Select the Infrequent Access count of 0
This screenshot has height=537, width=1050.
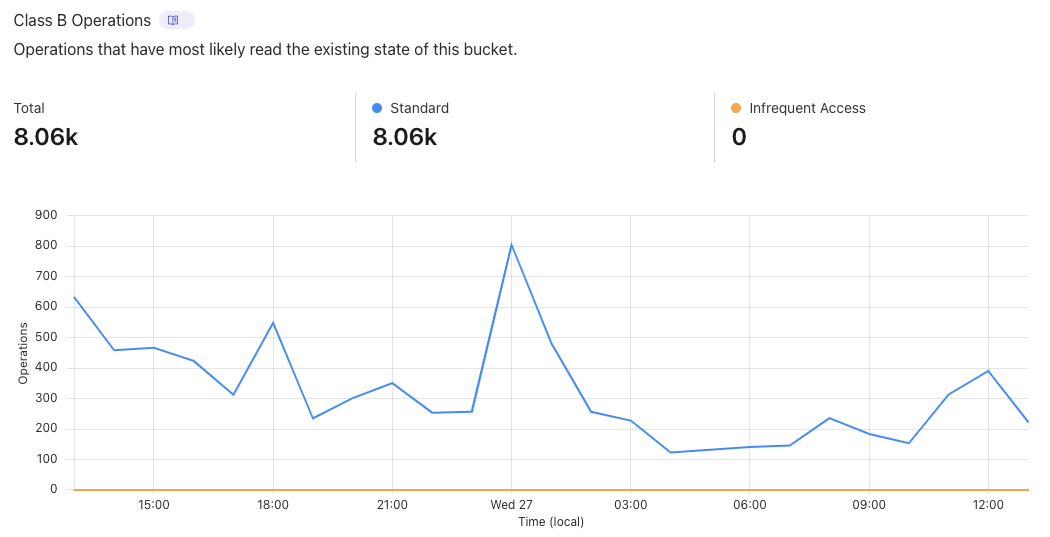(739, 137)
